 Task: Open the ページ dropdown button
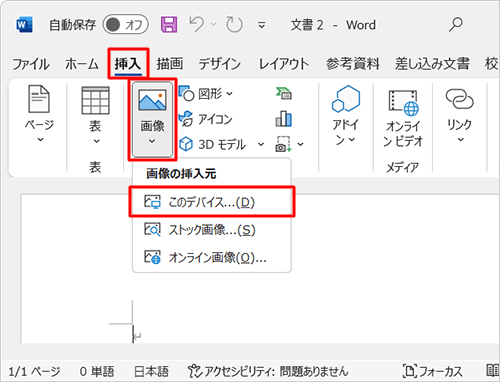(39, 113)
